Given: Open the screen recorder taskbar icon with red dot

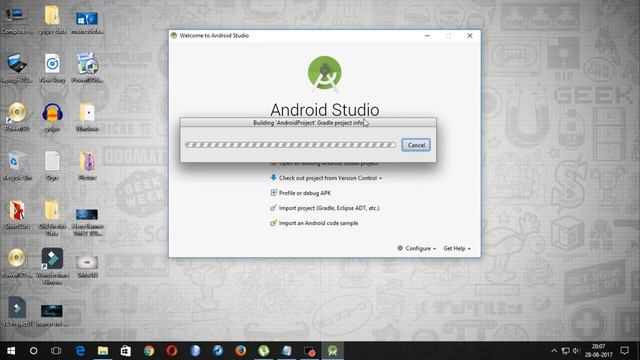Looking at the screenshot, I should click(x=310, y=351).
